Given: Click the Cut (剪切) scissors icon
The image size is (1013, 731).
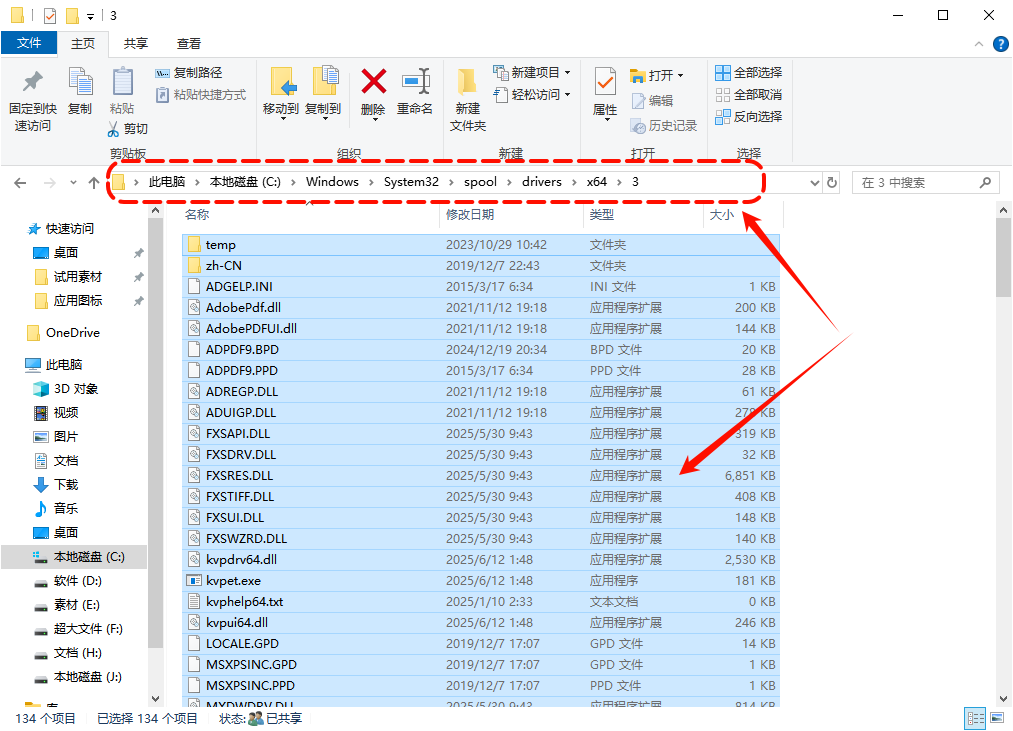Looking at the screenshot, I should coord(115,129).
